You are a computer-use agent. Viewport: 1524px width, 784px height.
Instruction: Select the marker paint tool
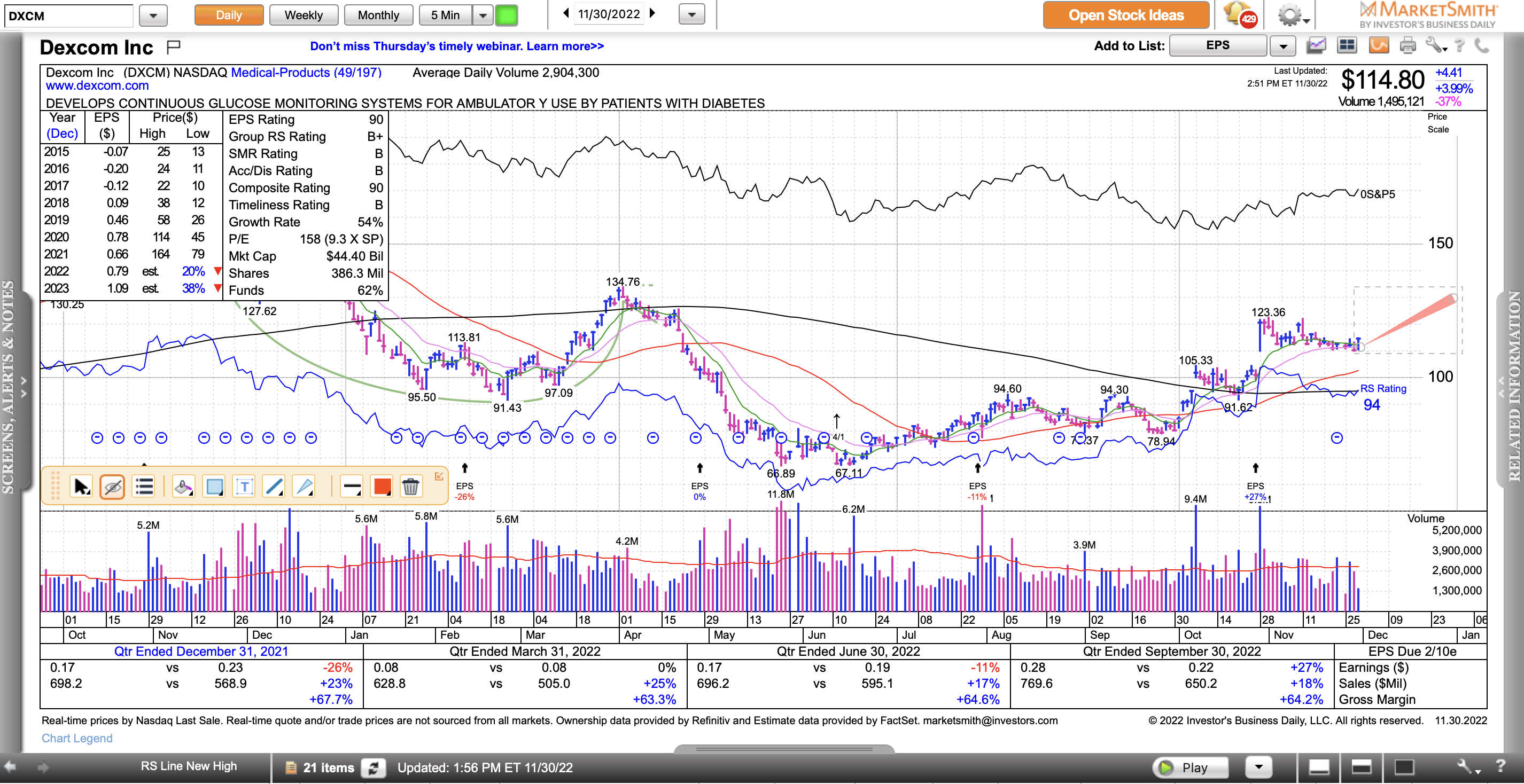click(183, 487)
